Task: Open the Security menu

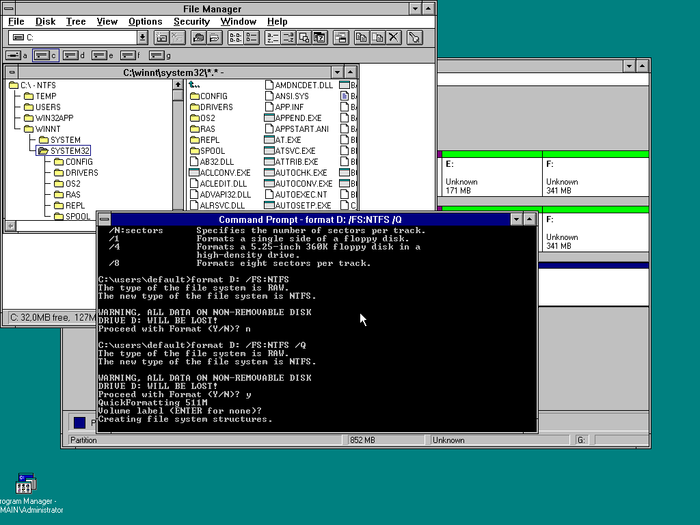Action: tap(191, 21)
